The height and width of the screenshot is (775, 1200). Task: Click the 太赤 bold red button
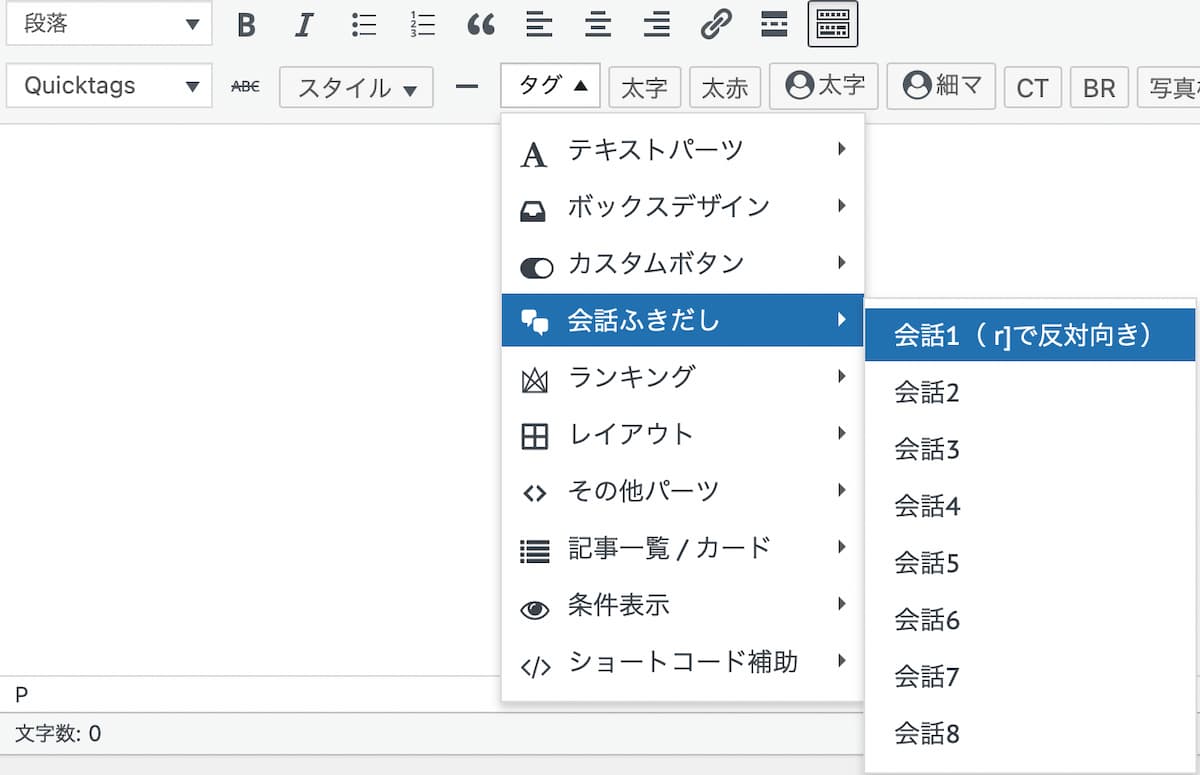pos(725,87)
